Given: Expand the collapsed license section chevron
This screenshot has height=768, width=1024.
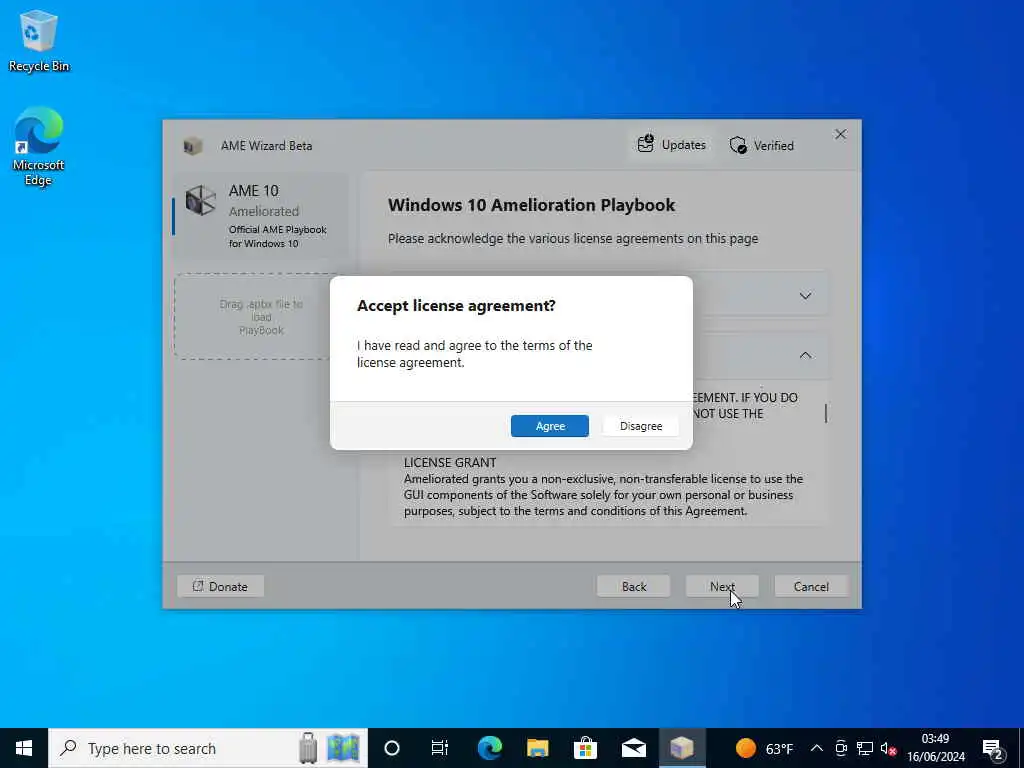Looking at the screenshot, I should (x=805, y=296).
